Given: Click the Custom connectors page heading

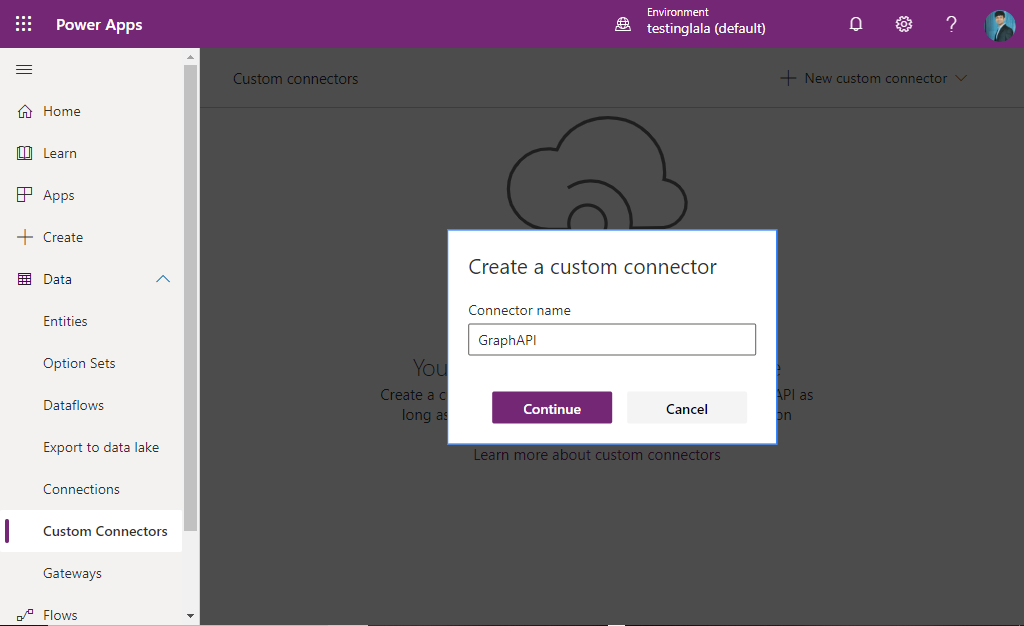Looking at the screenshot, I should click(295, 79).
